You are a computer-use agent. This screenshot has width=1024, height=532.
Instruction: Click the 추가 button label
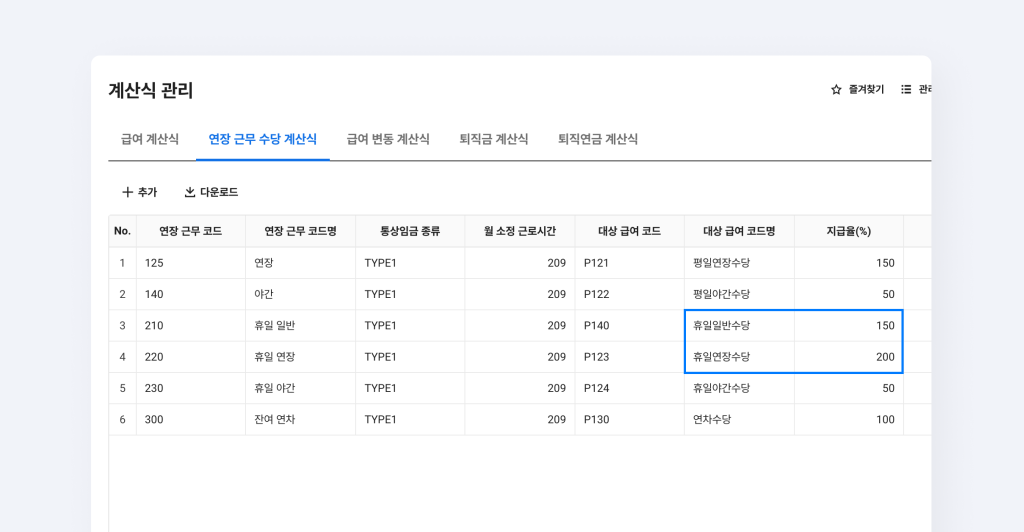tap(148, 192)
